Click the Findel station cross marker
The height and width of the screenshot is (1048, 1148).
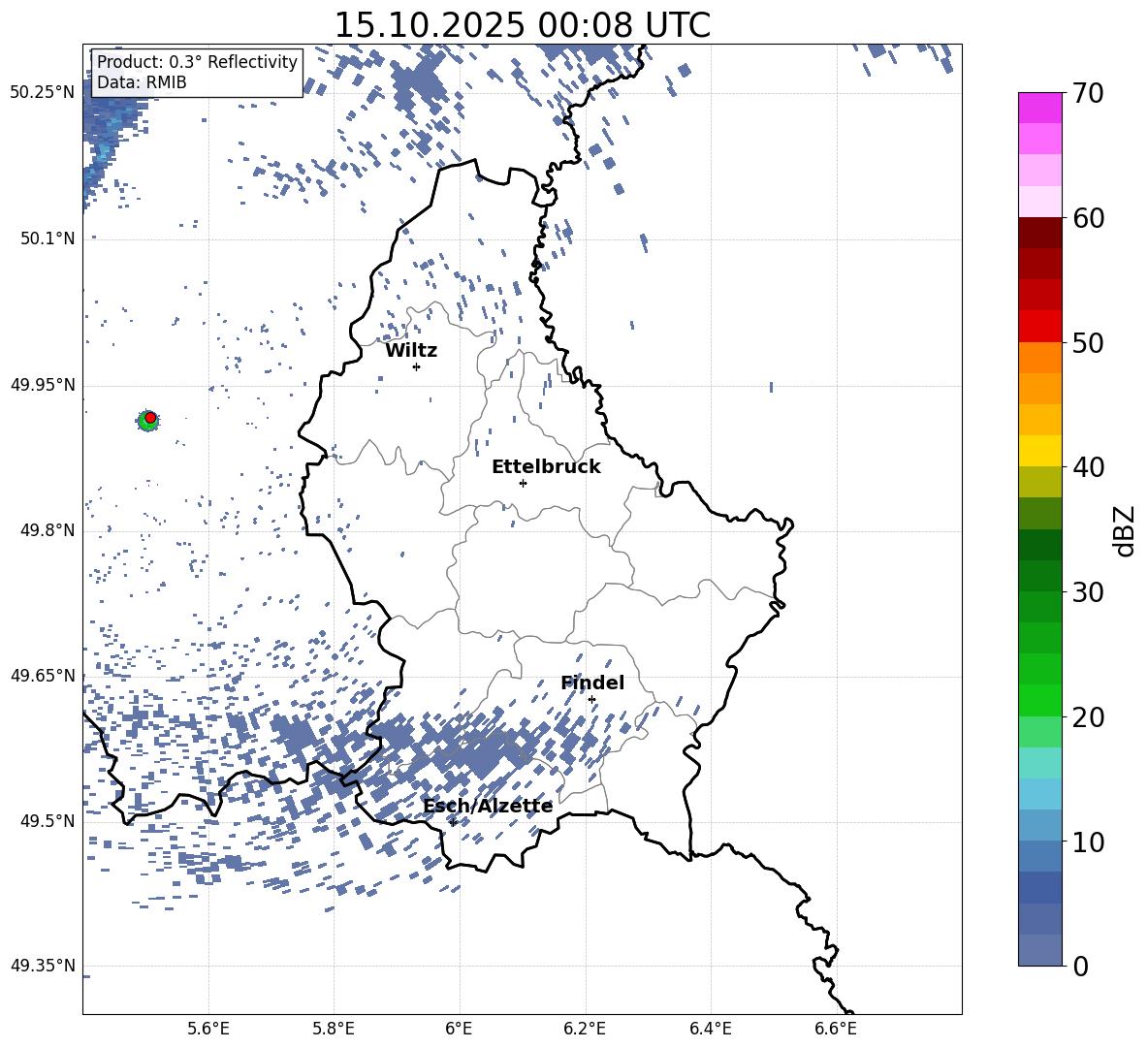(x=591, y=700)
